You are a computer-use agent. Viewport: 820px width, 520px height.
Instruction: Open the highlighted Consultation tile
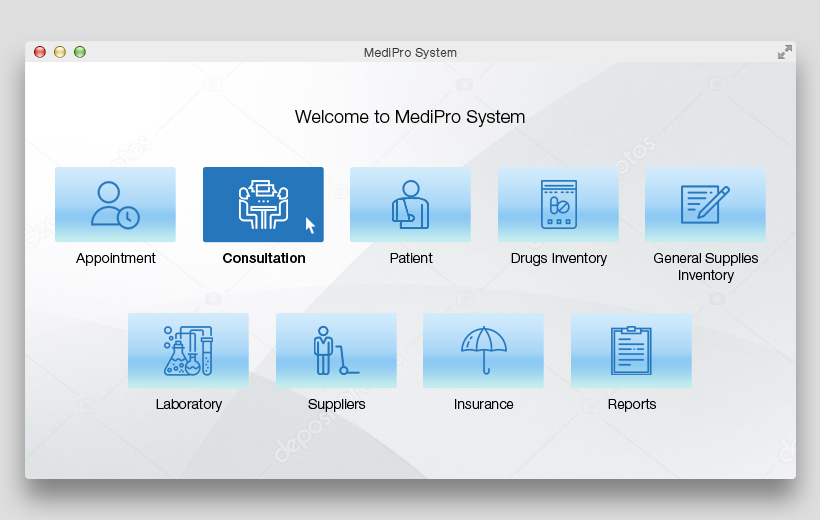click(x=263, y=205)
